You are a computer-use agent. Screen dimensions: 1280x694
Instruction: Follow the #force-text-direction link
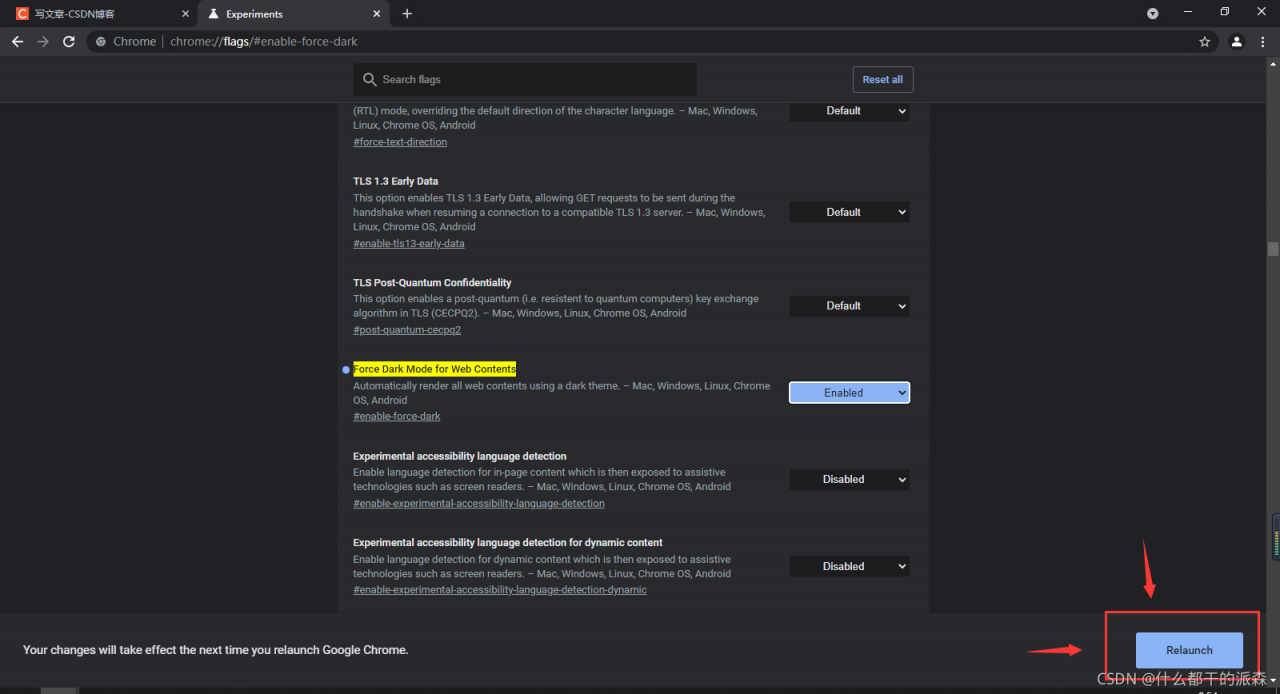(400, 142)
